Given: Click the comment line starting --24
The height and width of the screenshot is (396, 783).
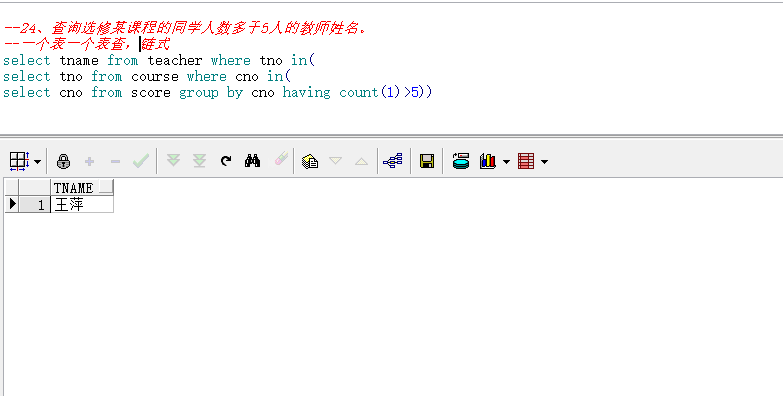Looking at the screenshot, I should (x=185, y=28).
